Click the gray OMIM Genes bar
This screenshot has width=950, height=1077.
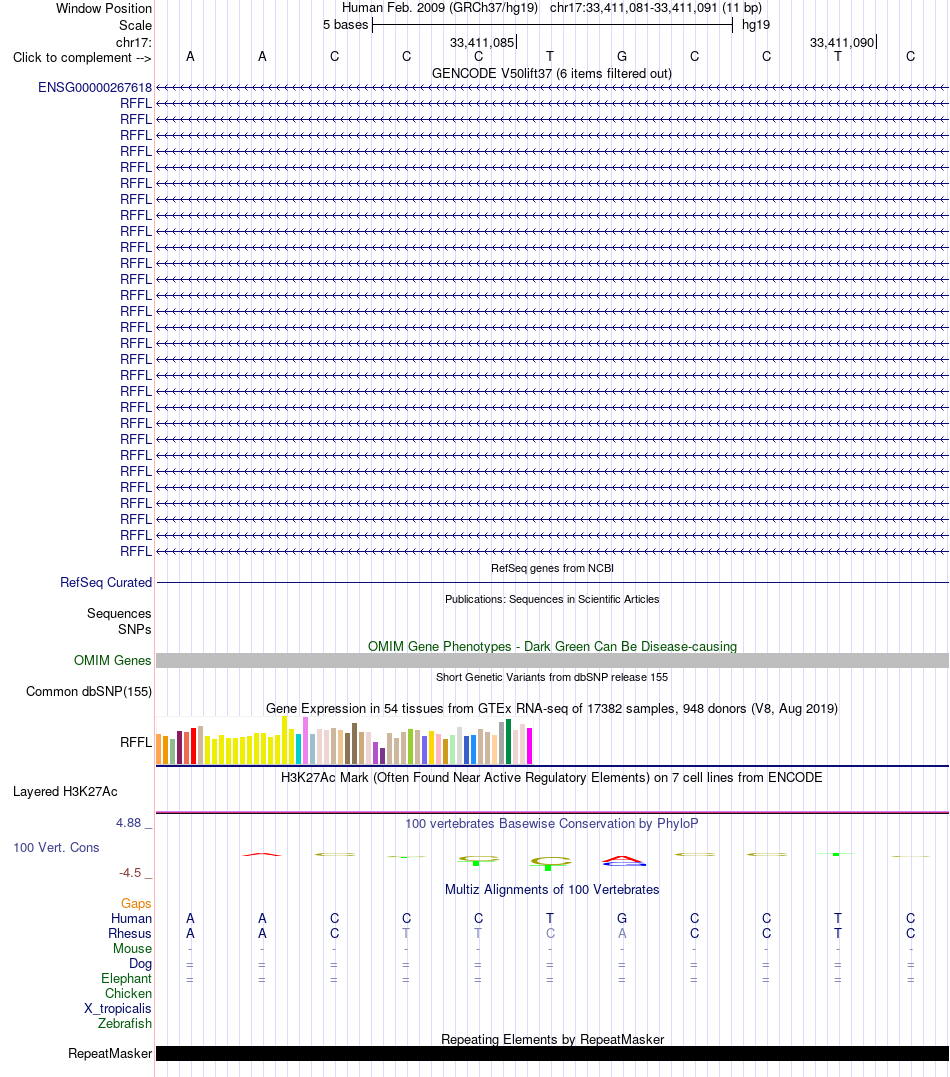pos(552,661)
